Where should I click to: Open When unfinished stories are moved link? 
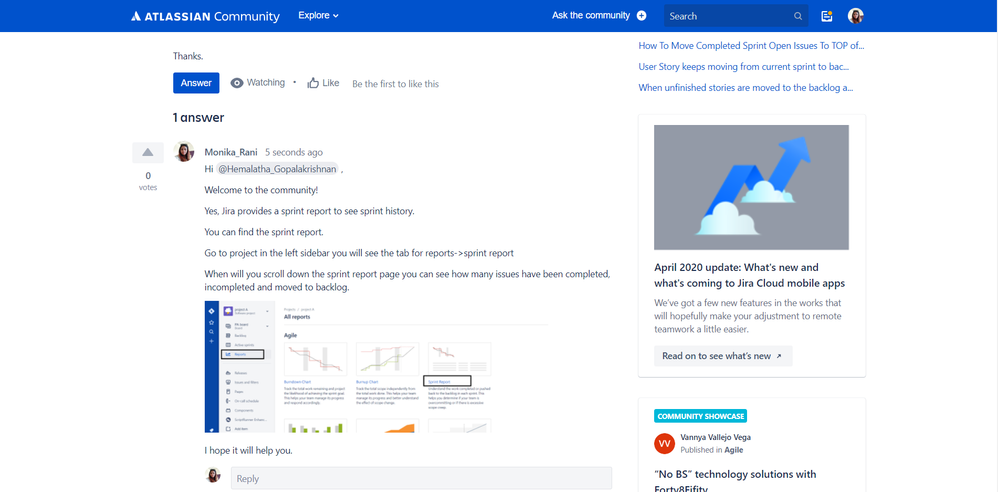[746, 87]
